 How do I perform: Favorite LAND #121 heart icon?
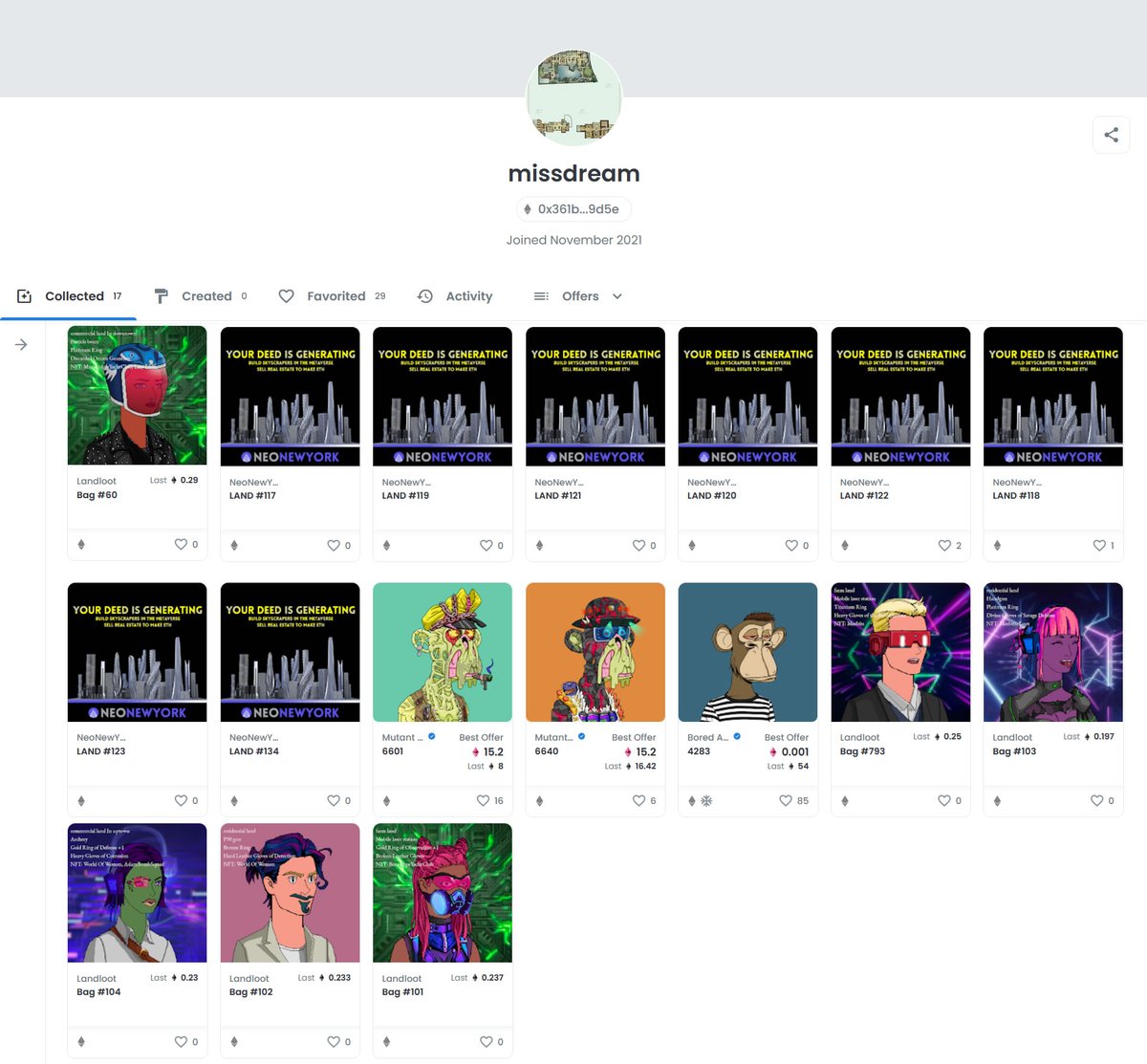[638, 546]
